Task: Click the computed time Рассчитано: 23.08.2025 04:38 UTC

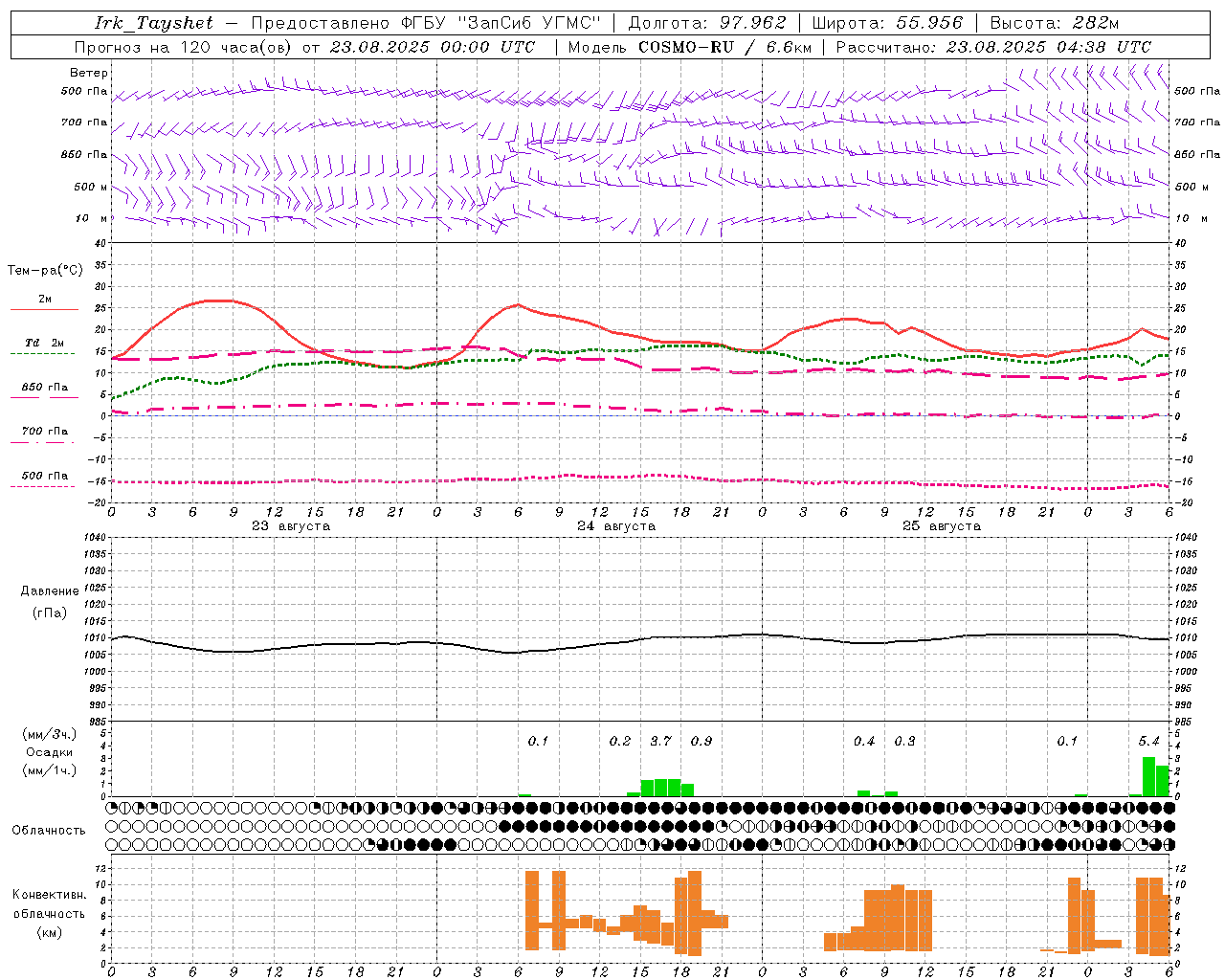Action: 993,47
